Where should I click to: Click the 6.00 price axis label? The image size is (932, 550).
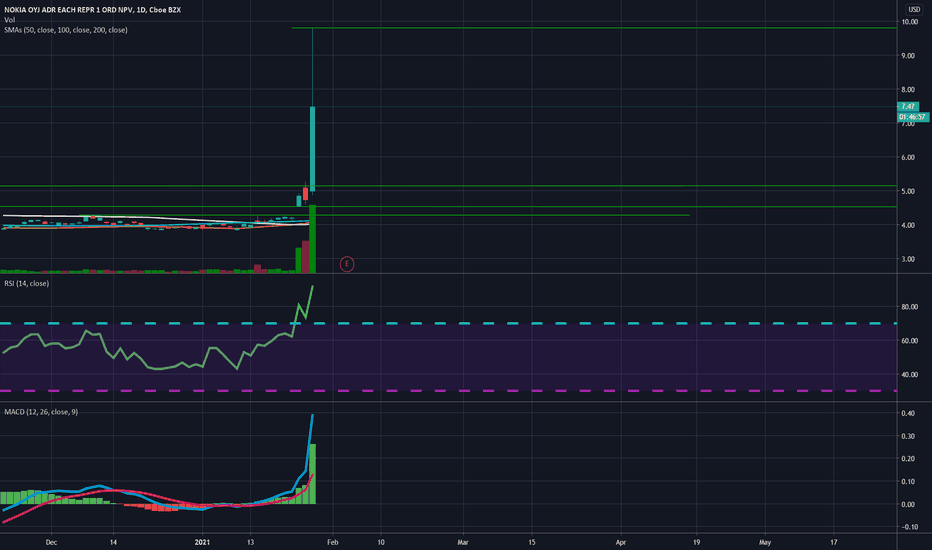click(x=908, y=158)
